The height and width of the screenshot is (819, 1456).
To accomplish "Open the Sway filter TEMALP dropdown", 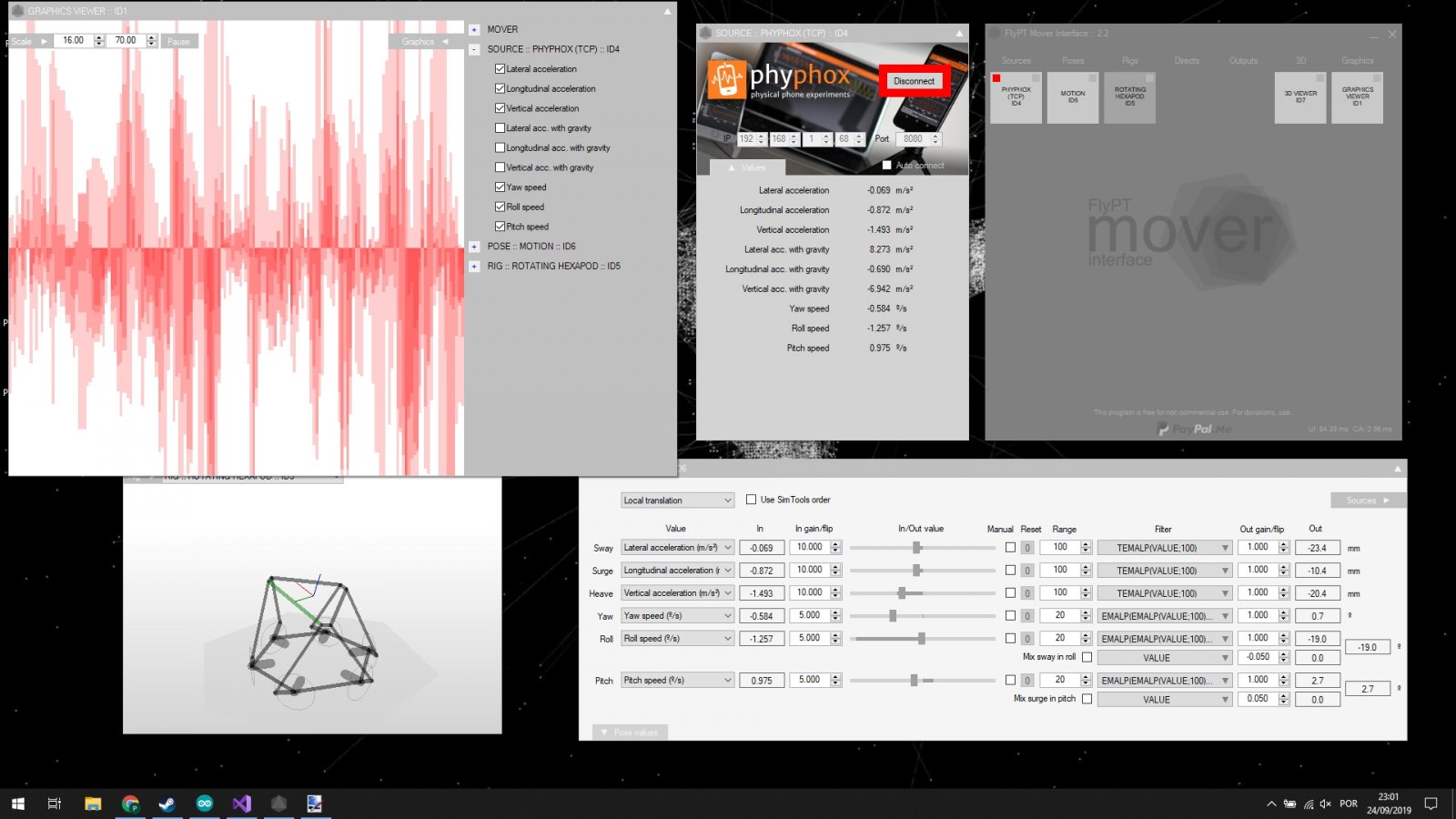I will 1165,548.
